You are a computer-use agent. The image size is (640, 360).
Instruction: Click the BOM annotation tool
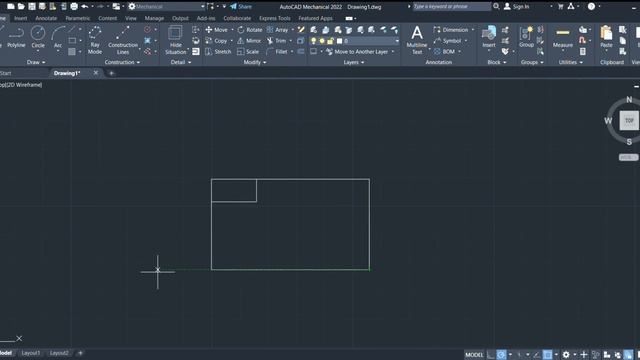pyautogui.click(x=444, y=52)
